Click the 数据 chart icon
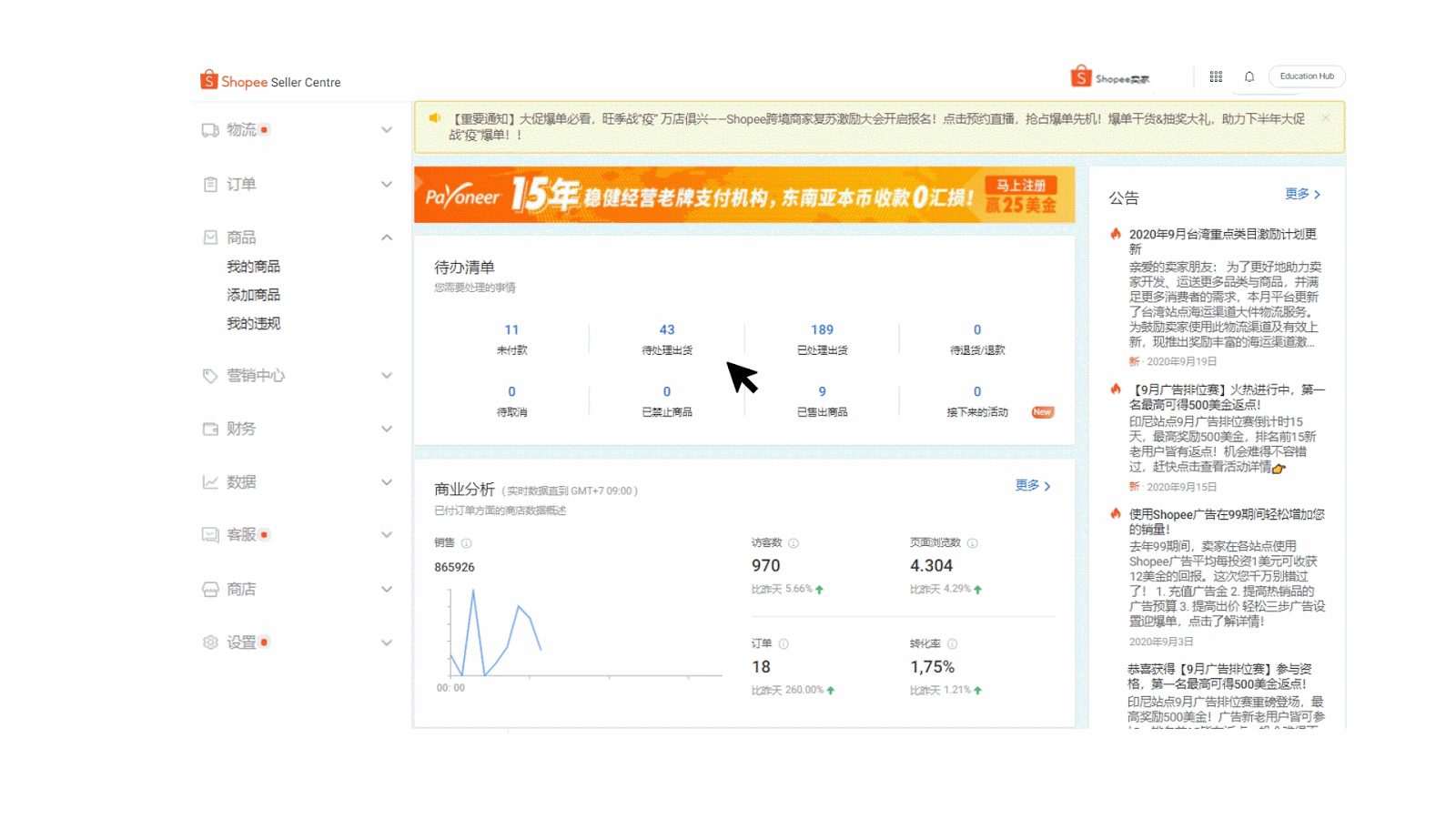Viewport: 1456px width, 819px height. [x=210, y=482]
